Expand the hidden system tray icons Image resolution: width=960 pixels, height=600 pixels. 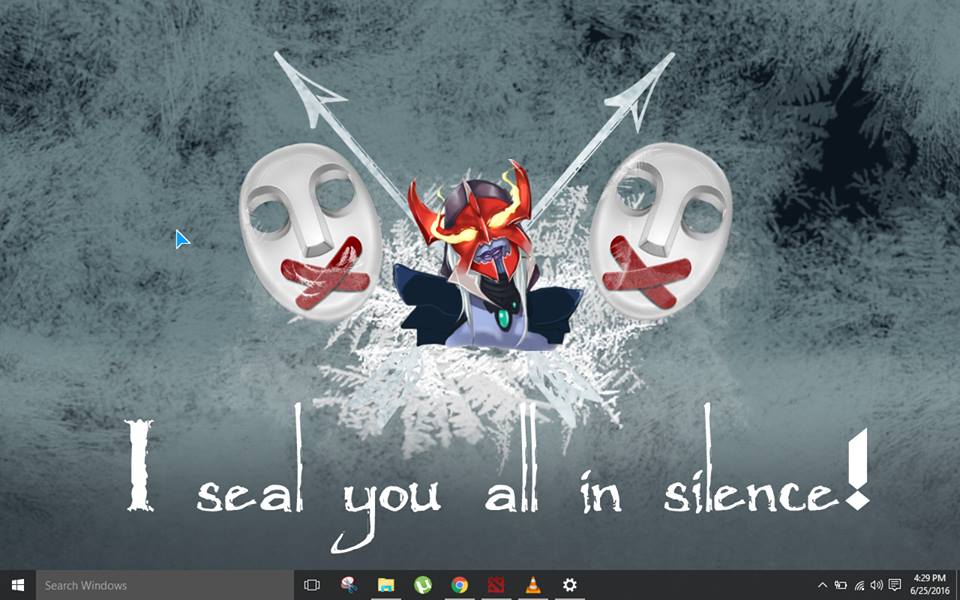822,585
